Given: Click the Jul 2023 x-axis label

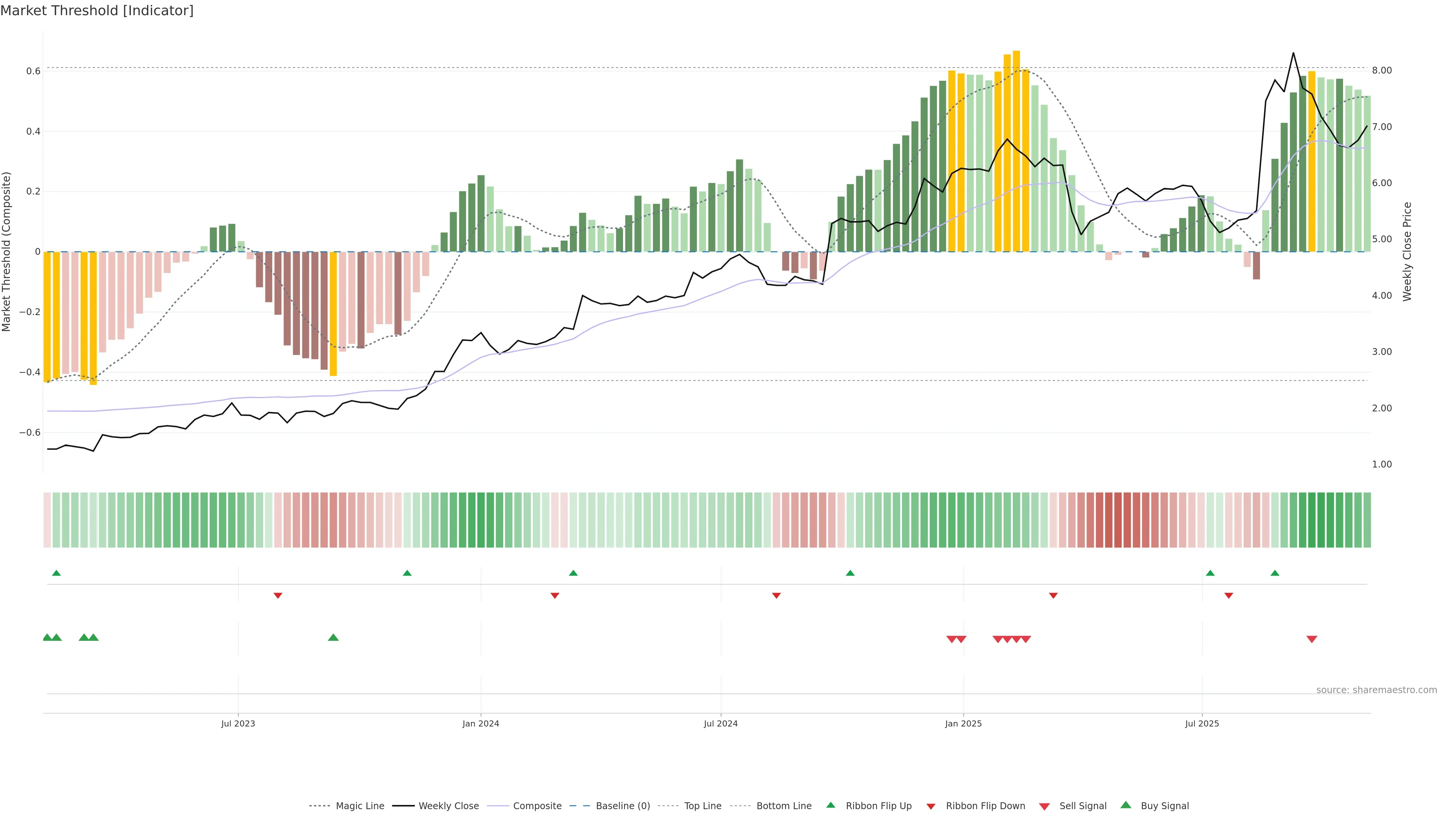Looking at the screenshot, I should click(x=238, y=723).
